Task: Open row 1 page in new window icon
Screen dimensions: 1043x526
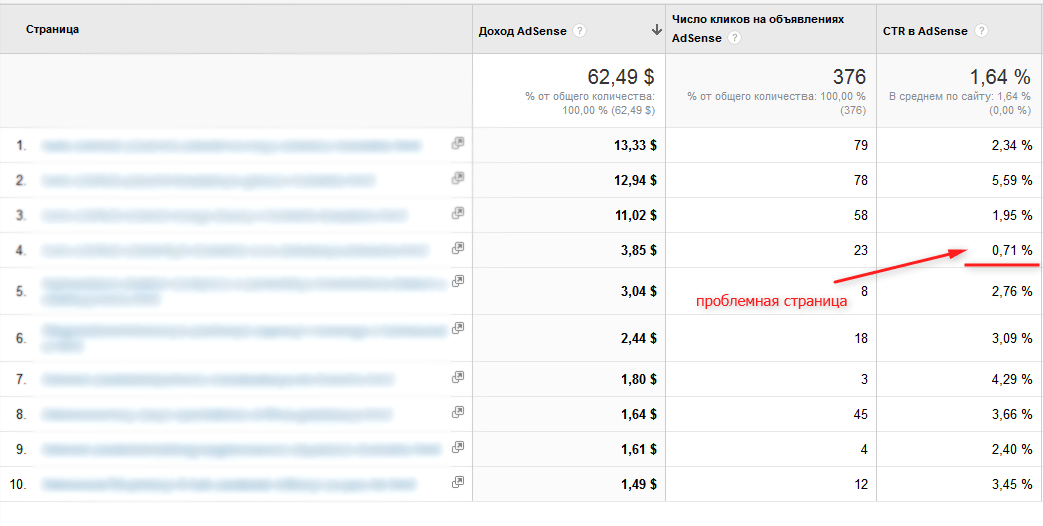Action: tap(458, 144)
